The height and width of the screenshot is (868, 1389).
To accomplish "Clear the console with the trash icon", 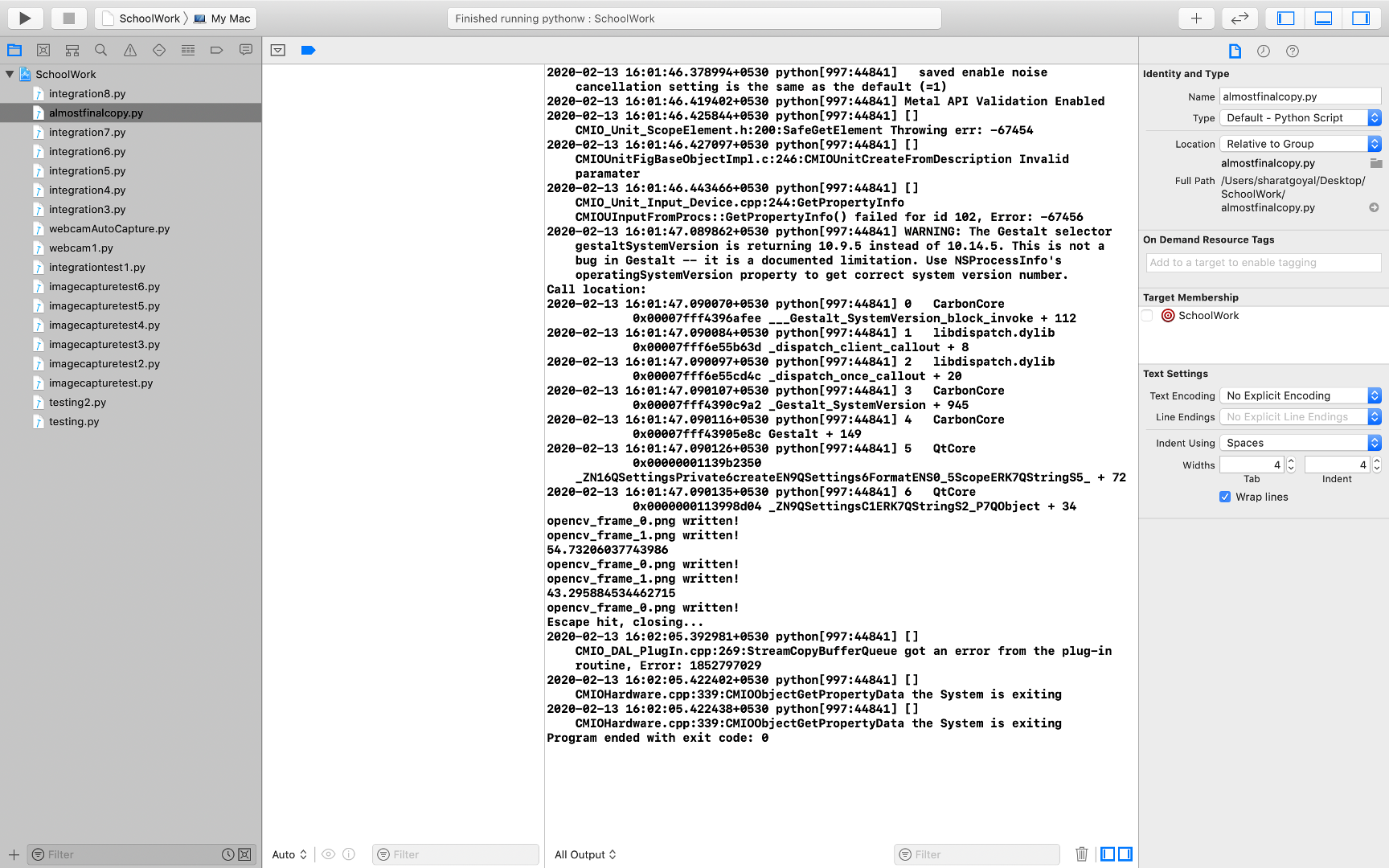I will [x=1082, y=854].
